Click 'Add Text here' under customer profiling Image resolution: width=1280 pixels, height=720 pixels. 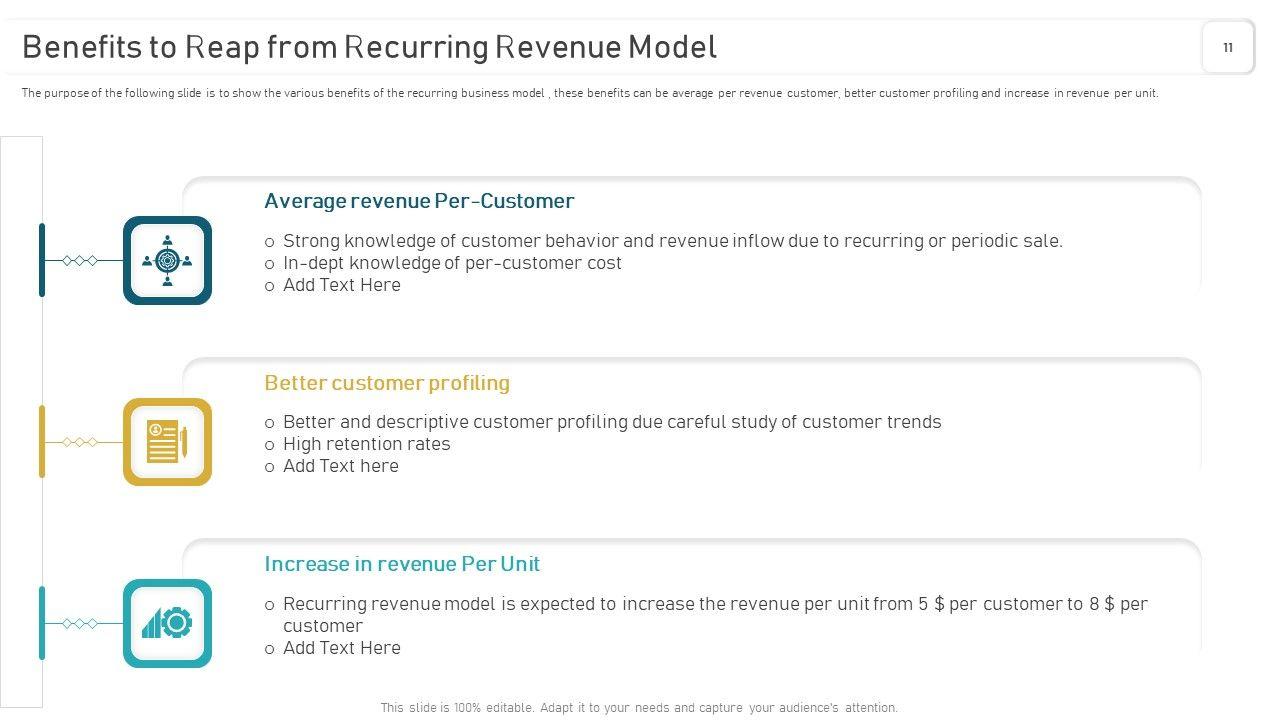click(341, 466)
